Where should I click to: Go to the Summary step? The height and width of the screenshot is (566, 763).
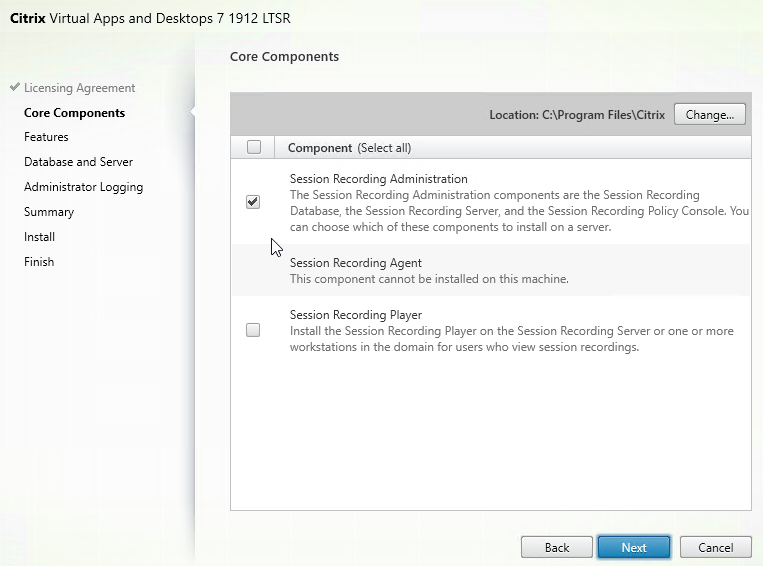[49, 212]
